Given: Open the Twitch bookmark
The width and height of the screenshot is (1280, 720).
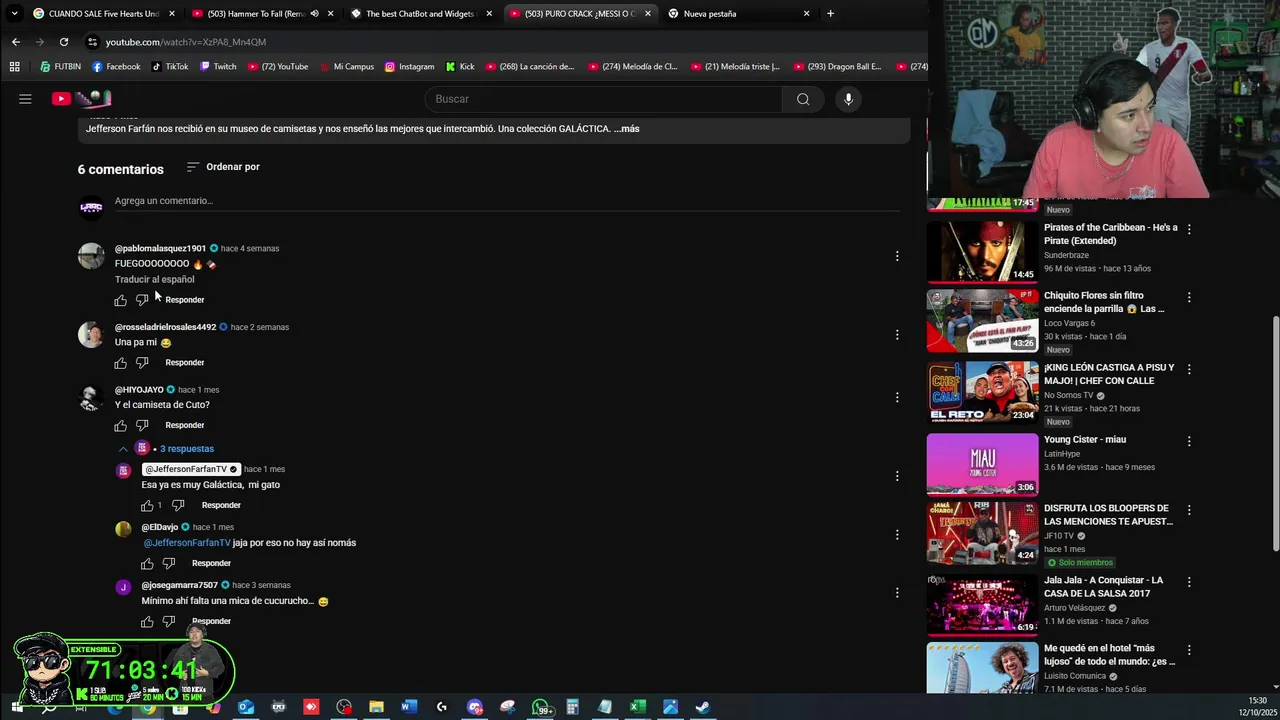Looking at the screenshot, I should [218, 67].
